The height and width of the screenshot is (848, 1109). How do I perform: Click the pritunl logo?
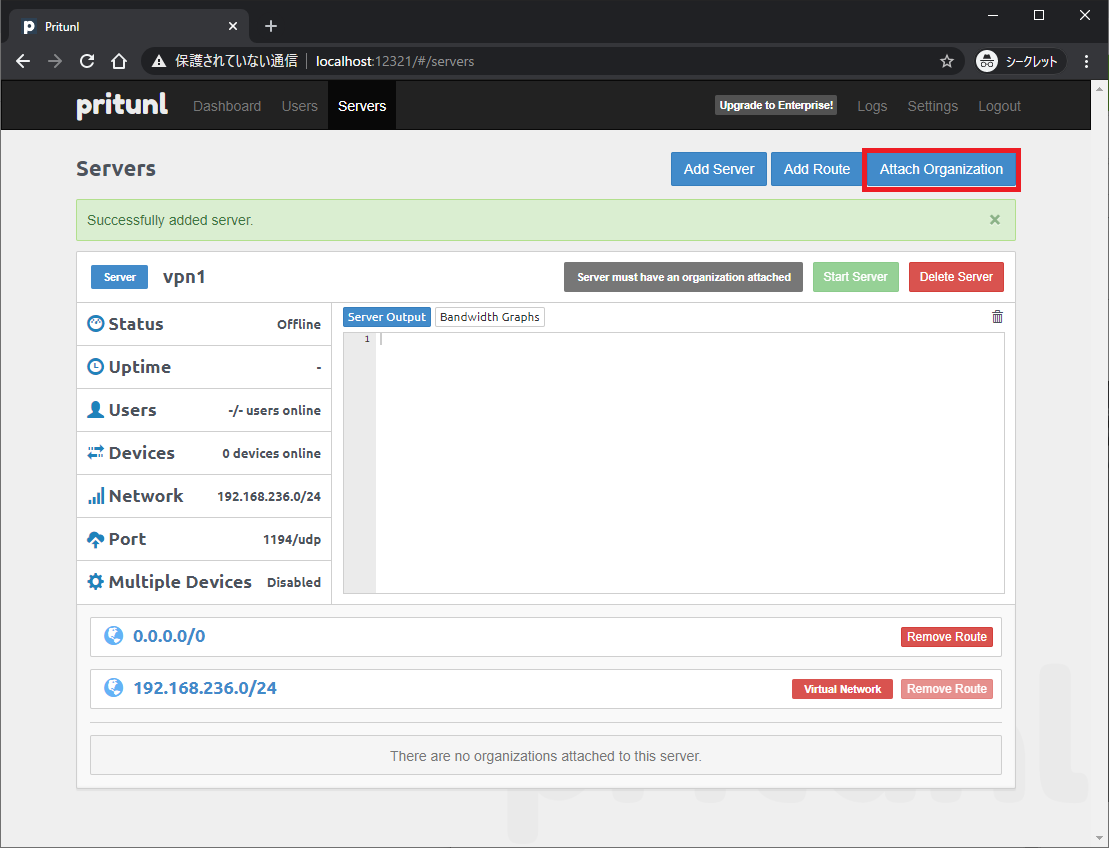tap(122, 105)
